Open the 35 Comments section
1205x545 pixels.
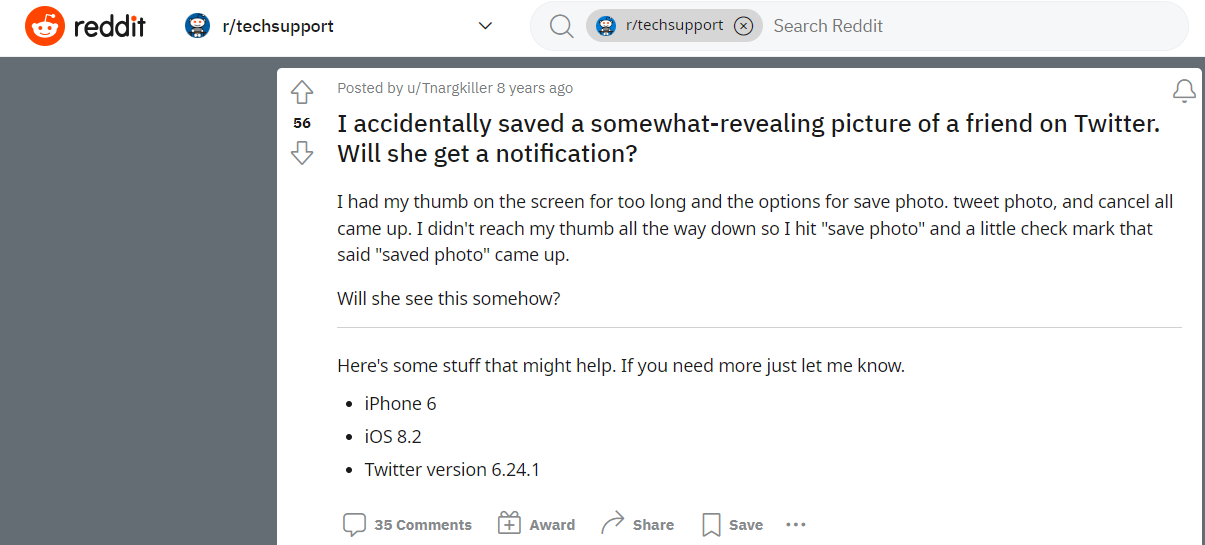[407, 524]
